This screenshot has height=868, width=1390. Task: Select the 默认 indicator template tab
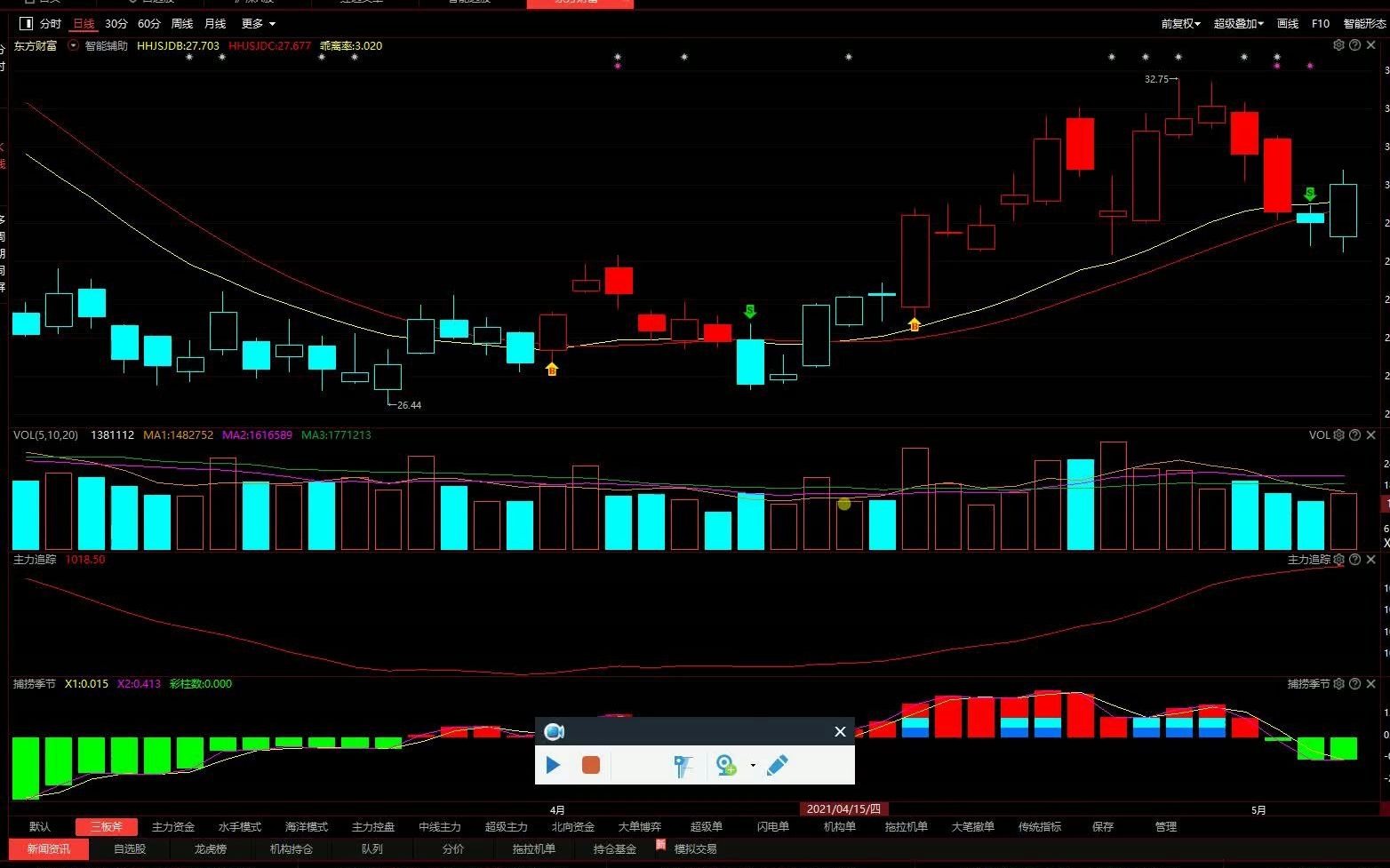tap(40, 827)
